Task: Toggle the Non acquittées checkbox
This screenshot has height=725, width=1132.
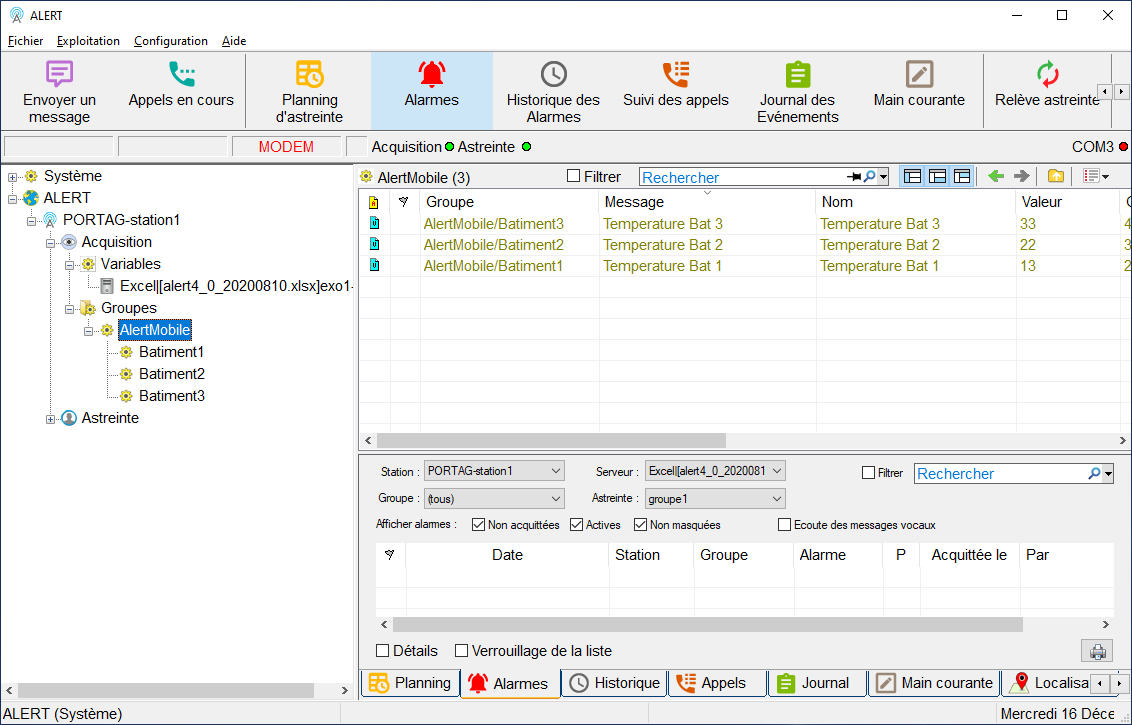Action: (479, 525)
